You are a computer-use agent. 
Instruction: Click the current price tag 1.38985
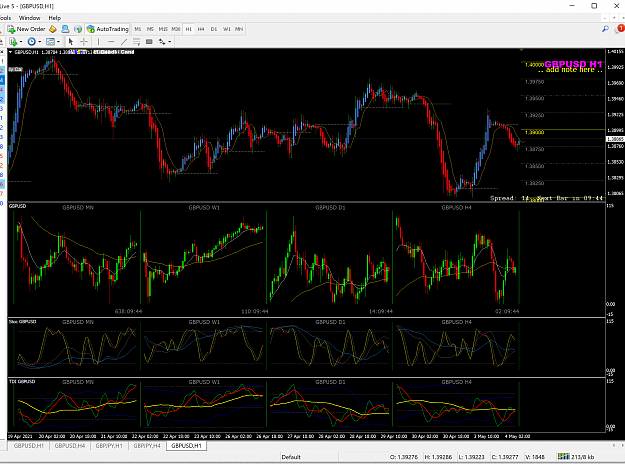pyautogui.click(x=615, y=139)
